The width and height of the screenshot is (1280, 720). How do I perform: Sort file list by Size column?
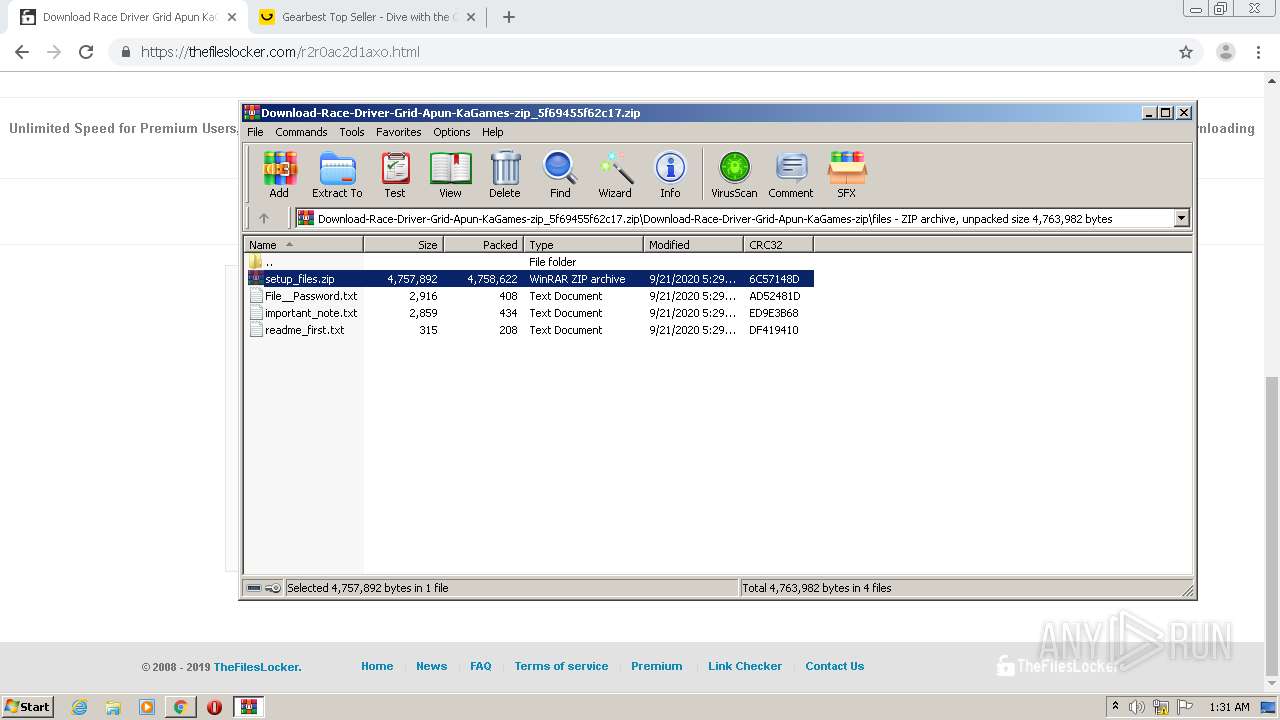click(404, 244)
